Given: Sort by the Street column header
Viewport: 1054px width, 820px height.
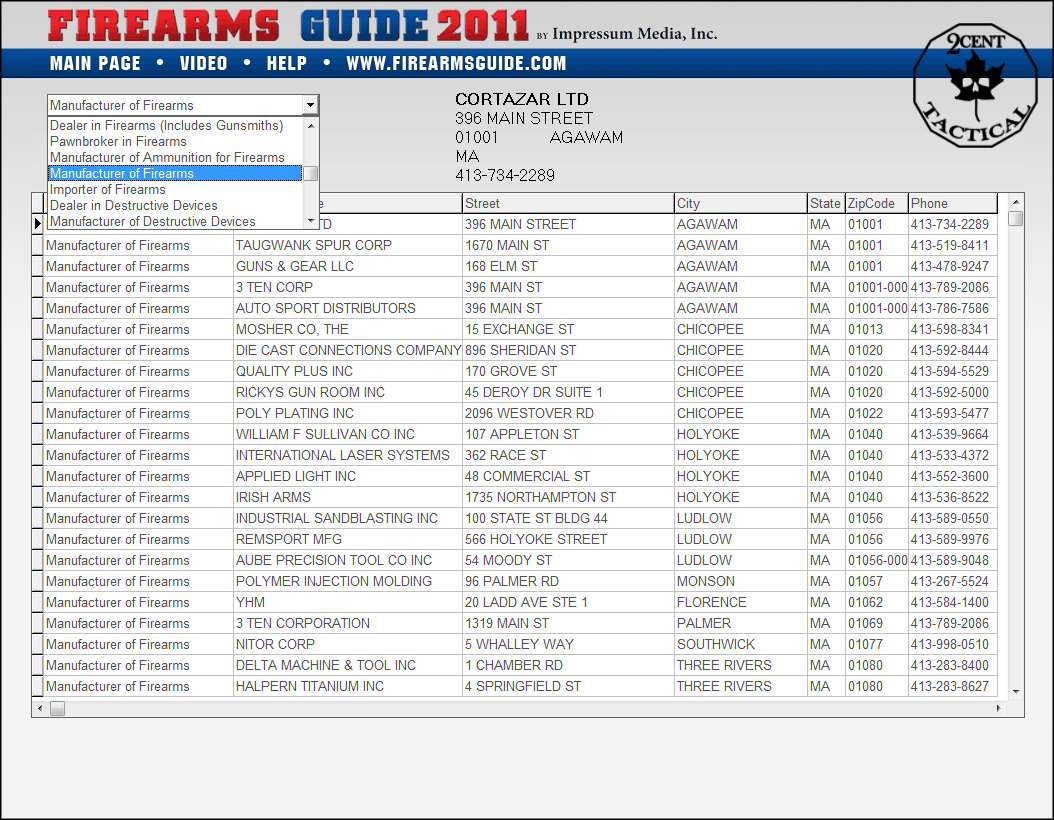Looking at the screenshot, I should pos(568,203).
